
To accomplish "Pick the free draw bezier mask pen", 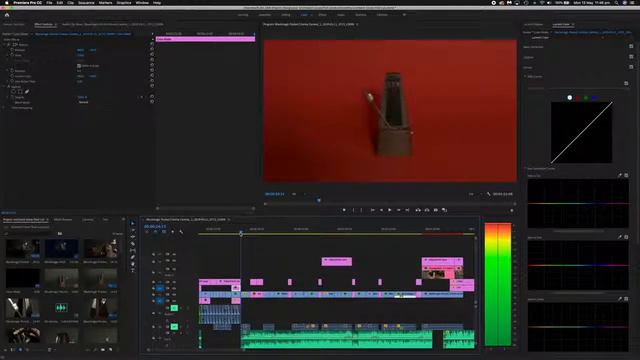I will 27,92.
